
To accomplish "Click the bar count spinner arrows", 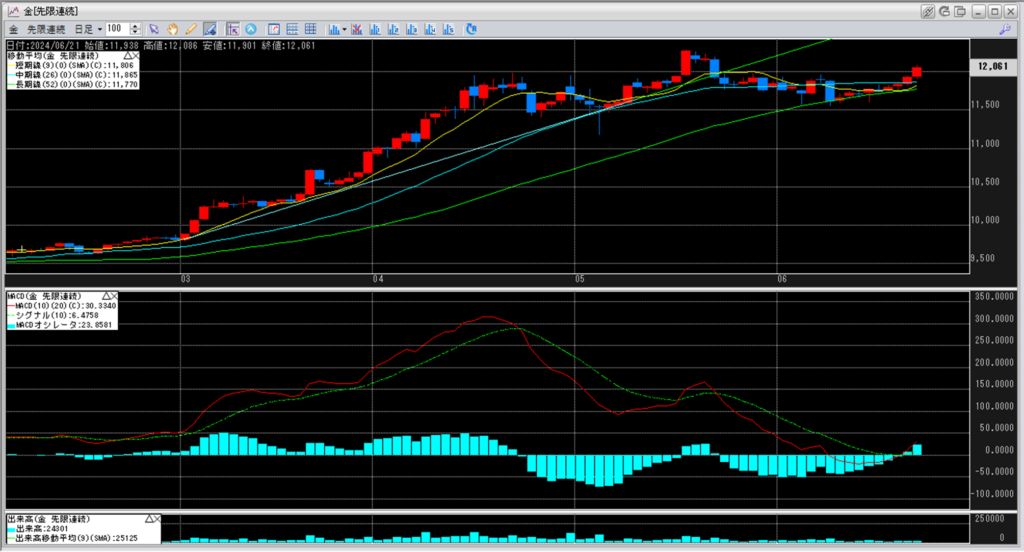I will tap(136, 29).
